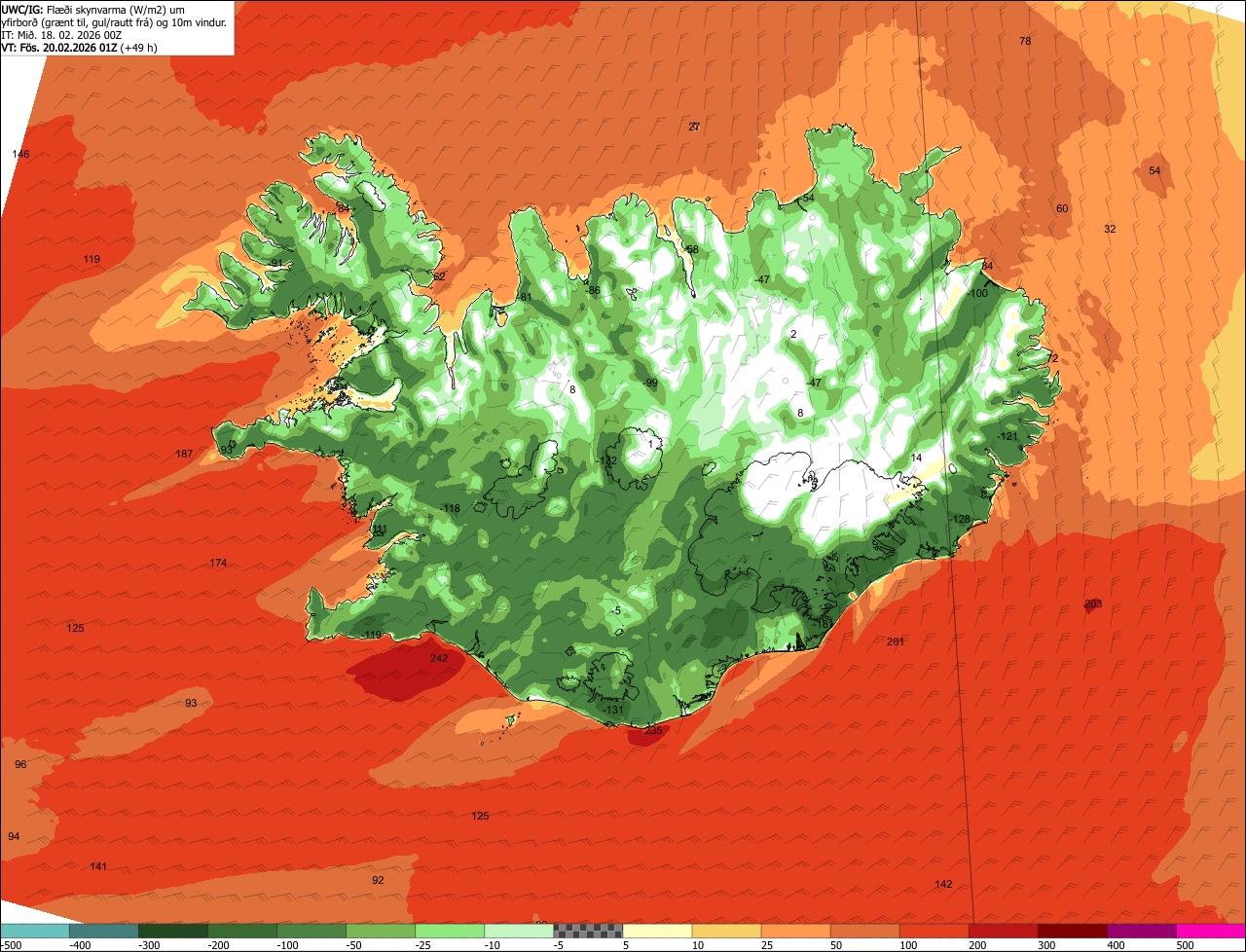The width and height of the screenshot is (1246, 952).
Task: Click the 32 value on the map
Action: coord(1110,229)
